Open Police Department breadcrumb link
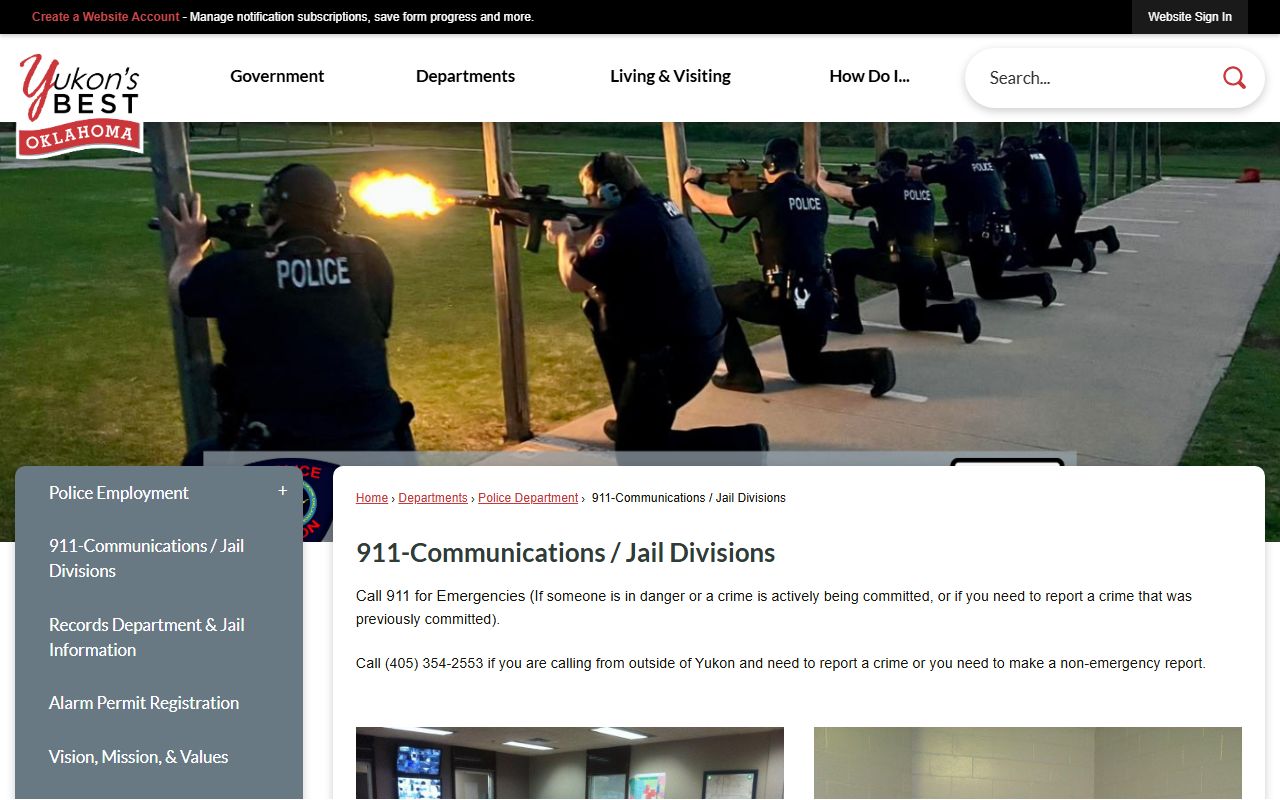Image resolution: width=1280 pixels, height=800 pixels. pyautogui.click(x=528, y=498)
